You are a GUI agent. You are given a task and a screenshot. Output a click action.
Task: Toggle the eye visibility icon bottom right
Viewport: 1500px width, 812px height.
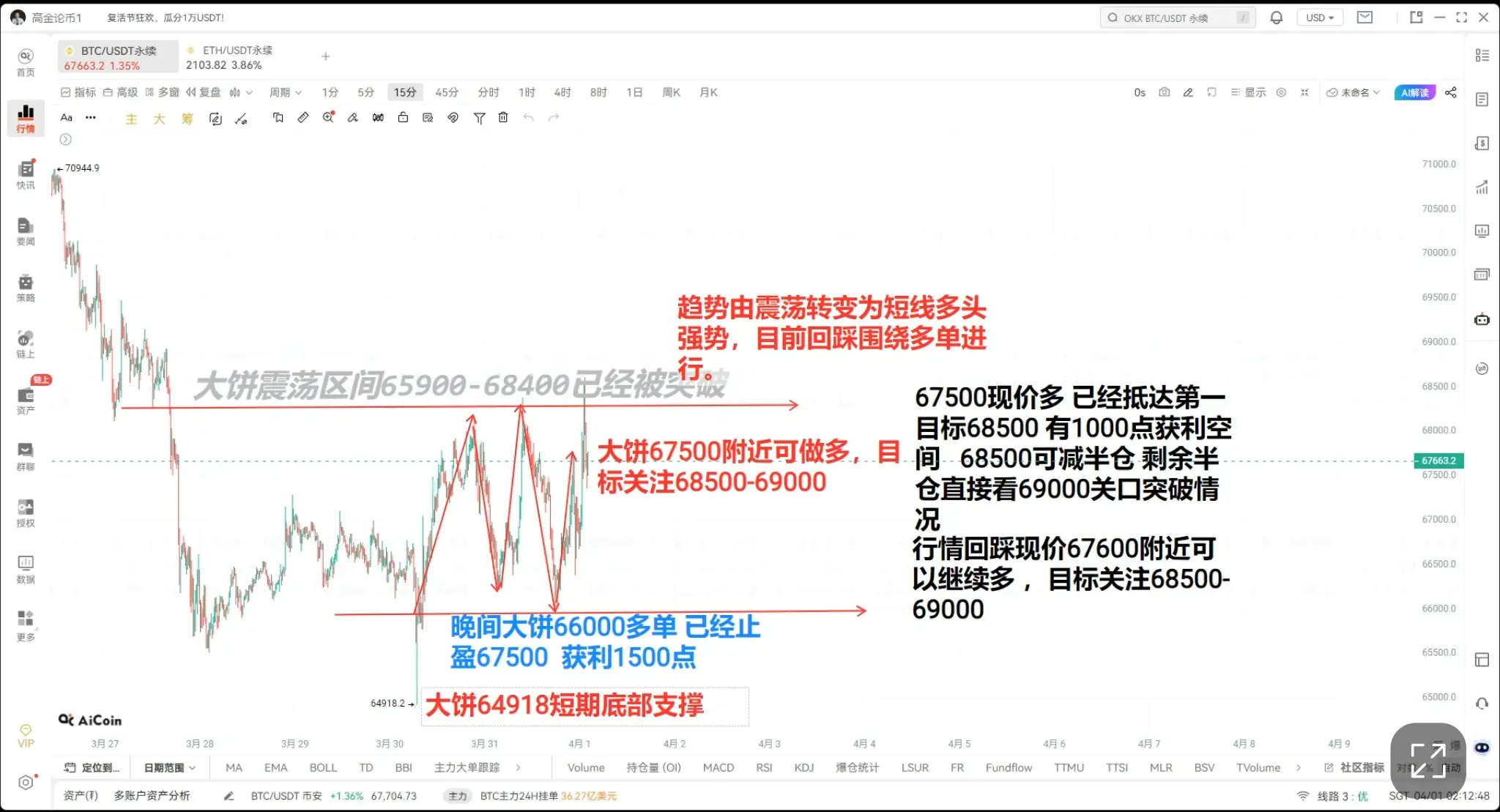[1482, 748]
